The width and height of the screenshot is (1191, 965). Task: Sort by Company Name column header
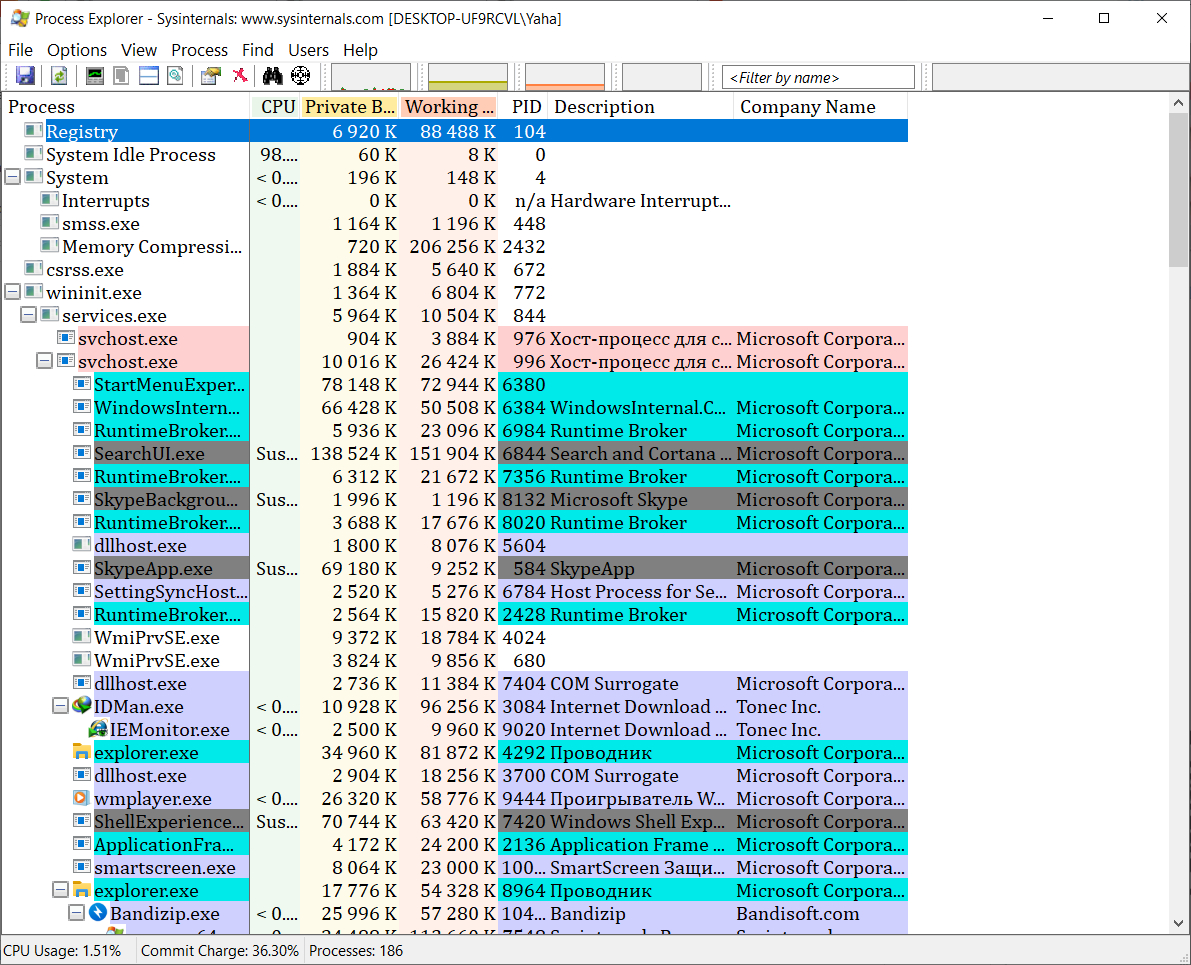pyautogui.click(x=820, y=106)
